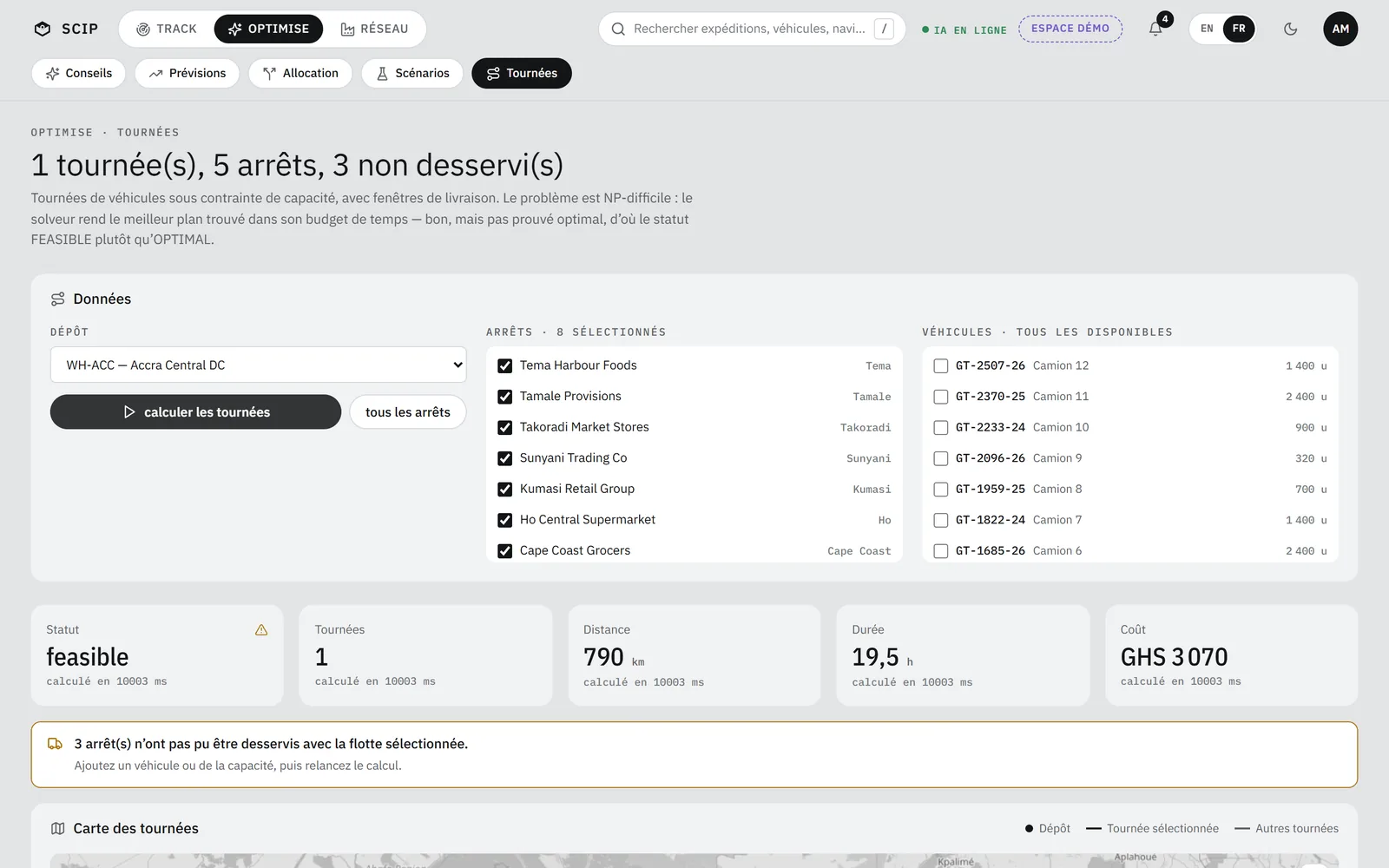
Task: Click calculer les tournées button
Action: tap(195, 412)
